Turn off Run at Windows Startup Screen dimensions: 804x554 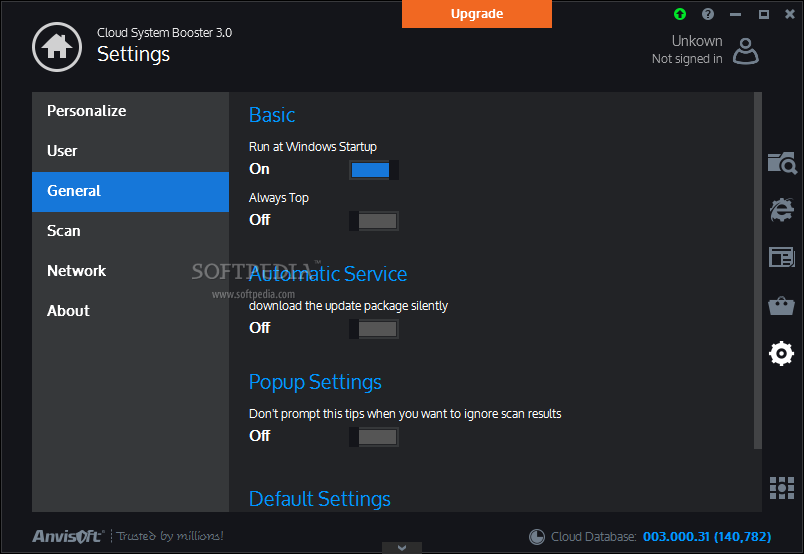(x=374, y=170)
